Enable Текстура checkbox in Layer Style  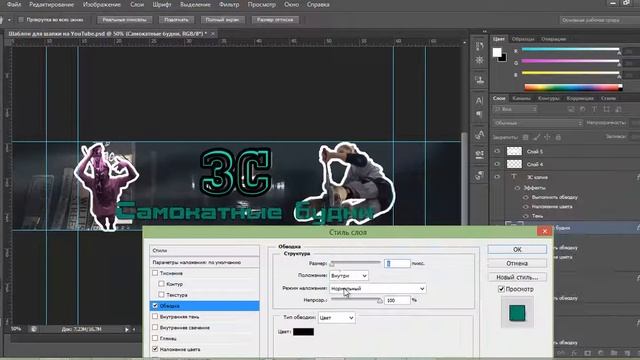click(162, 294)
